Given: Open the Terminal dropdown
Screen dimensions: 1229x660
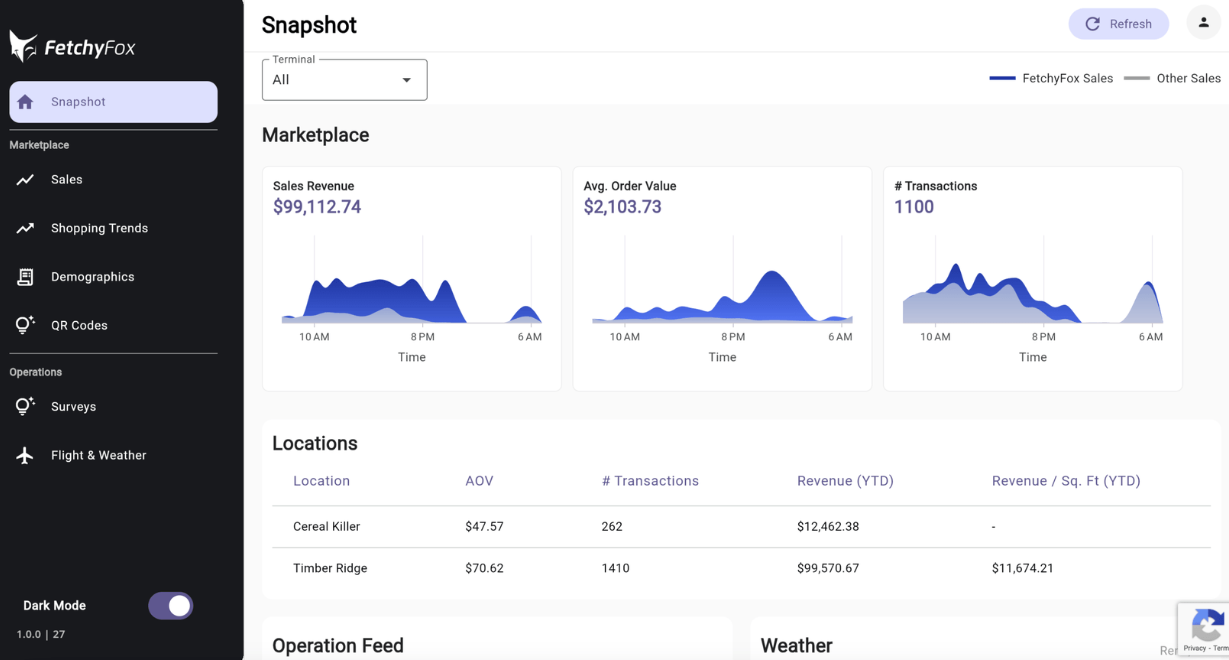Looking at the screenshot, I should point(344,79).
